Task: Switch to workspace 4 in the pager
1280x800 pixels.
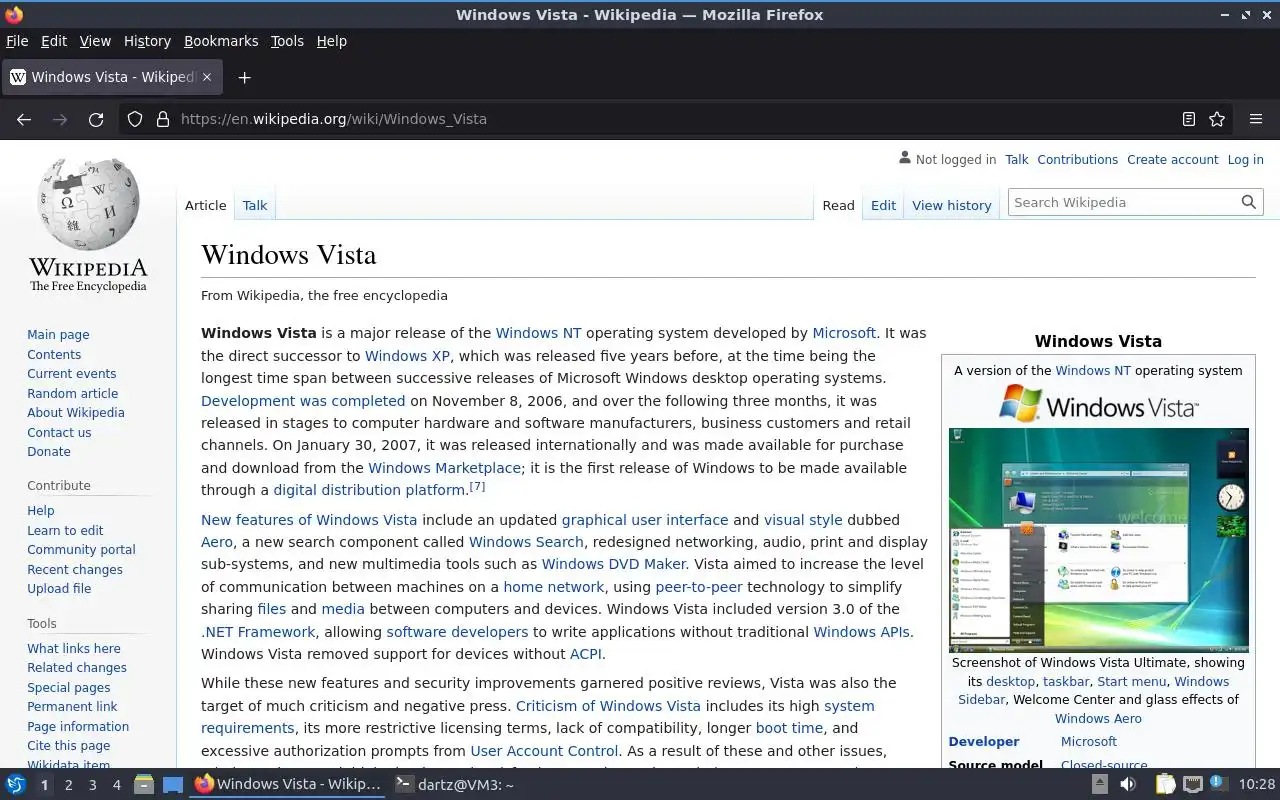Action: tap(116, 785)
